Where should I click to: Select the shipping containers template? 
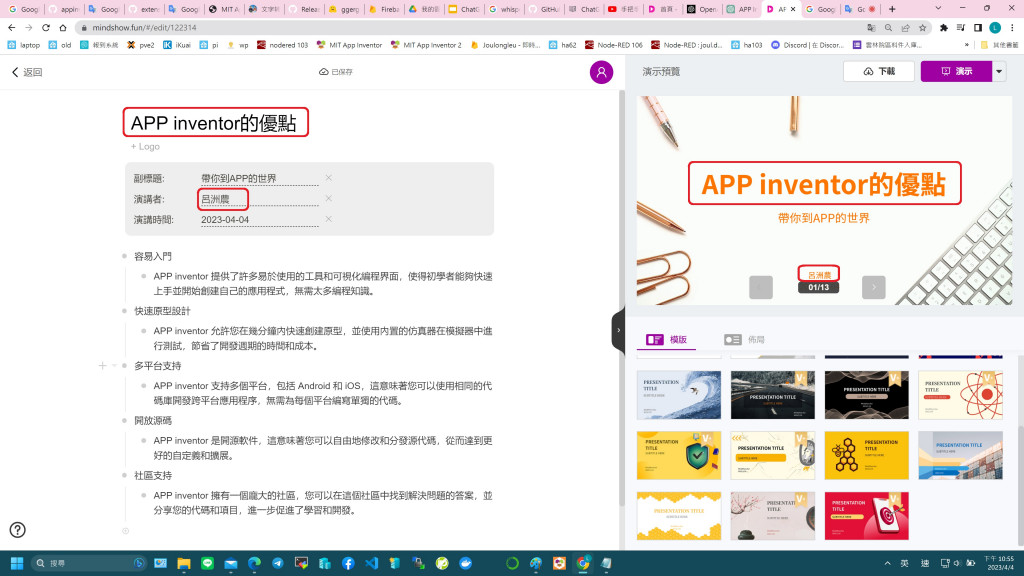pyautogui.click(x=961, y=455)
